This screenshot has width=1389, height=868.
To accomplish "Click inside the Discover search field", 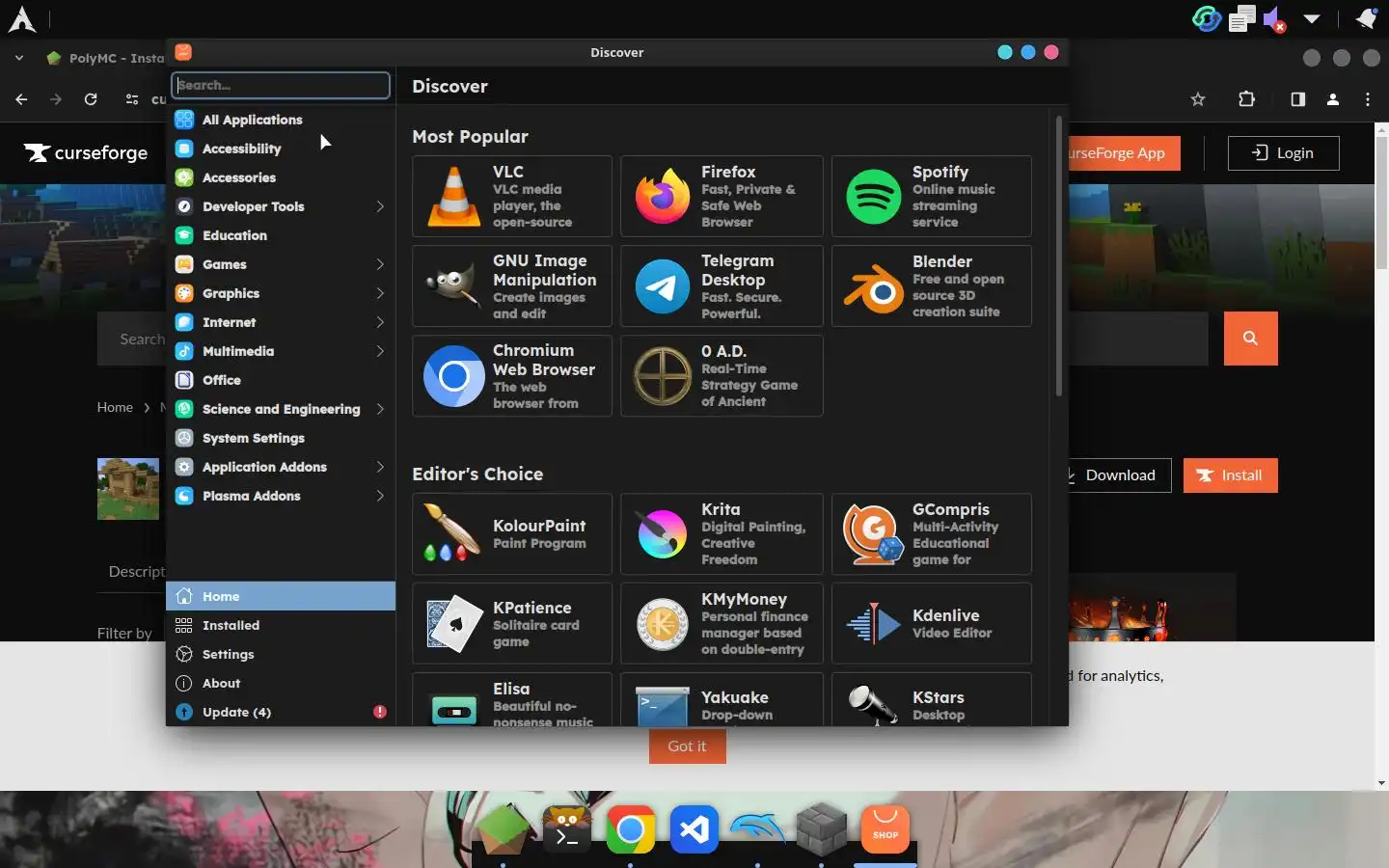I will pos(281,85).
